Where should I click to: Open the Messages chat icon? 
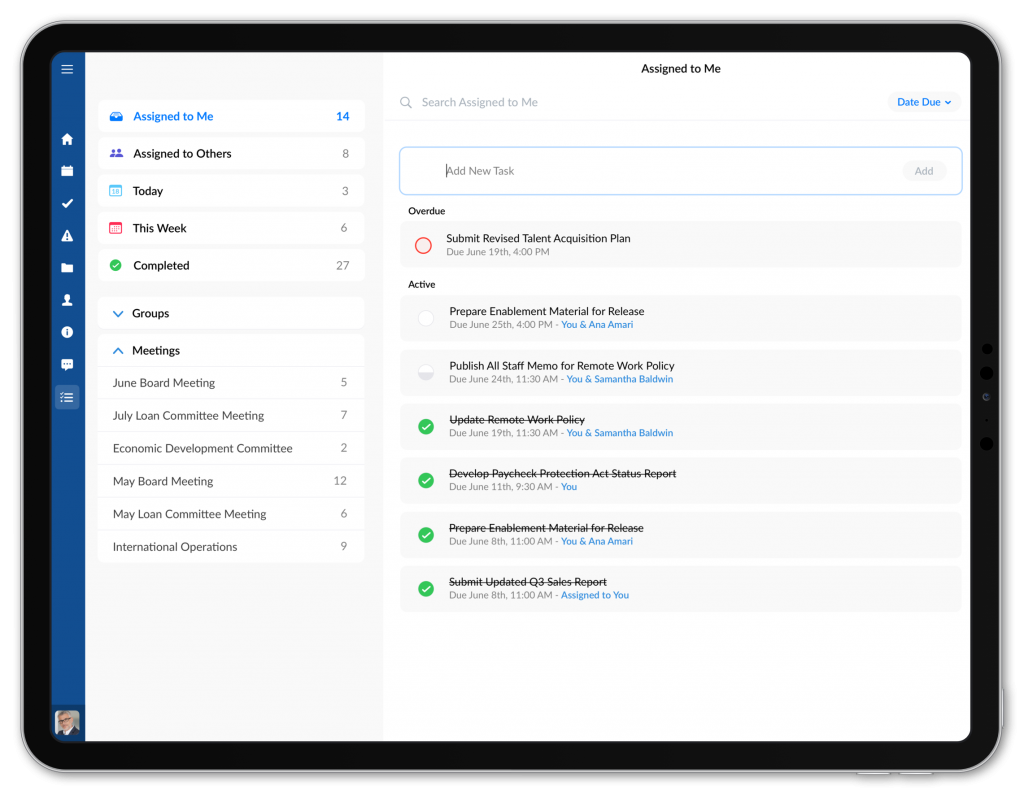coord(67,364)
